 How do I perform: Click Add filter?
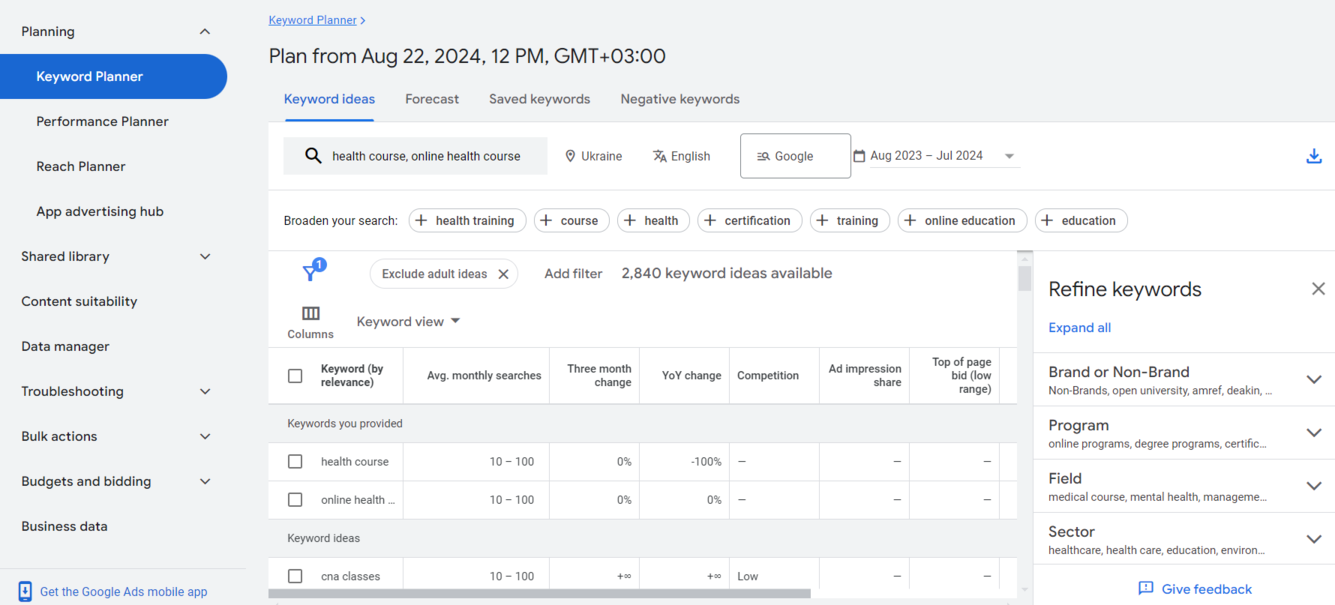pos(573,274)
